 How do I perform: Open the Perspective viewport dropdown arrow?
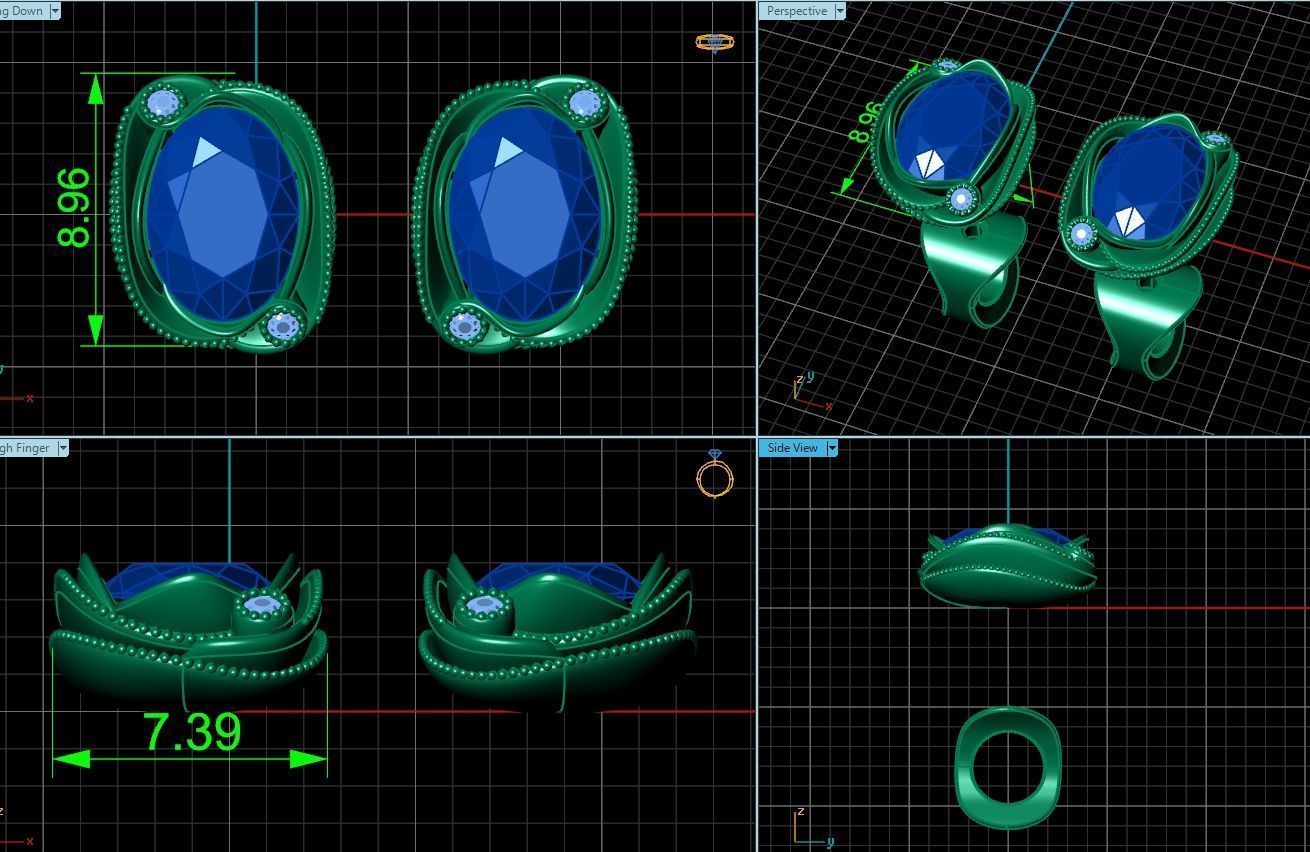coord(839,11)
